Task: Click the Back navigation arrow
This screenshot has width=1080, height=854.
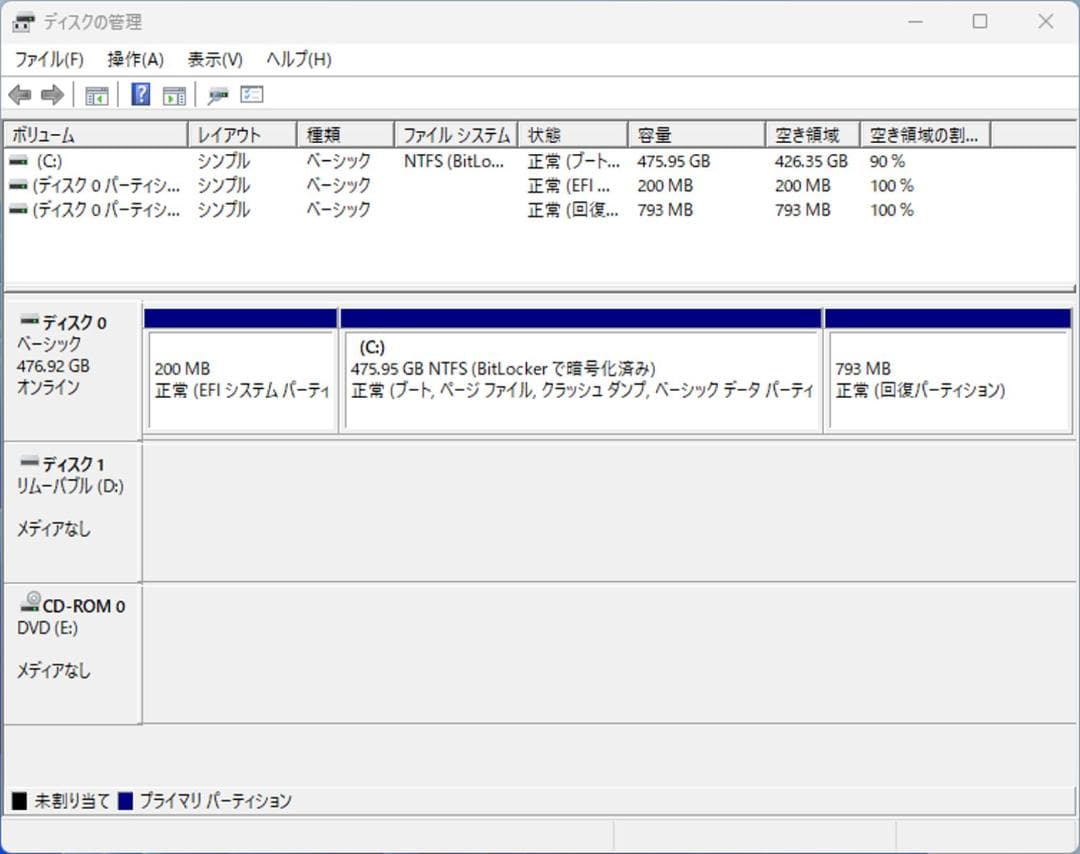Action: pyautogui.click(x=21, y=94)
